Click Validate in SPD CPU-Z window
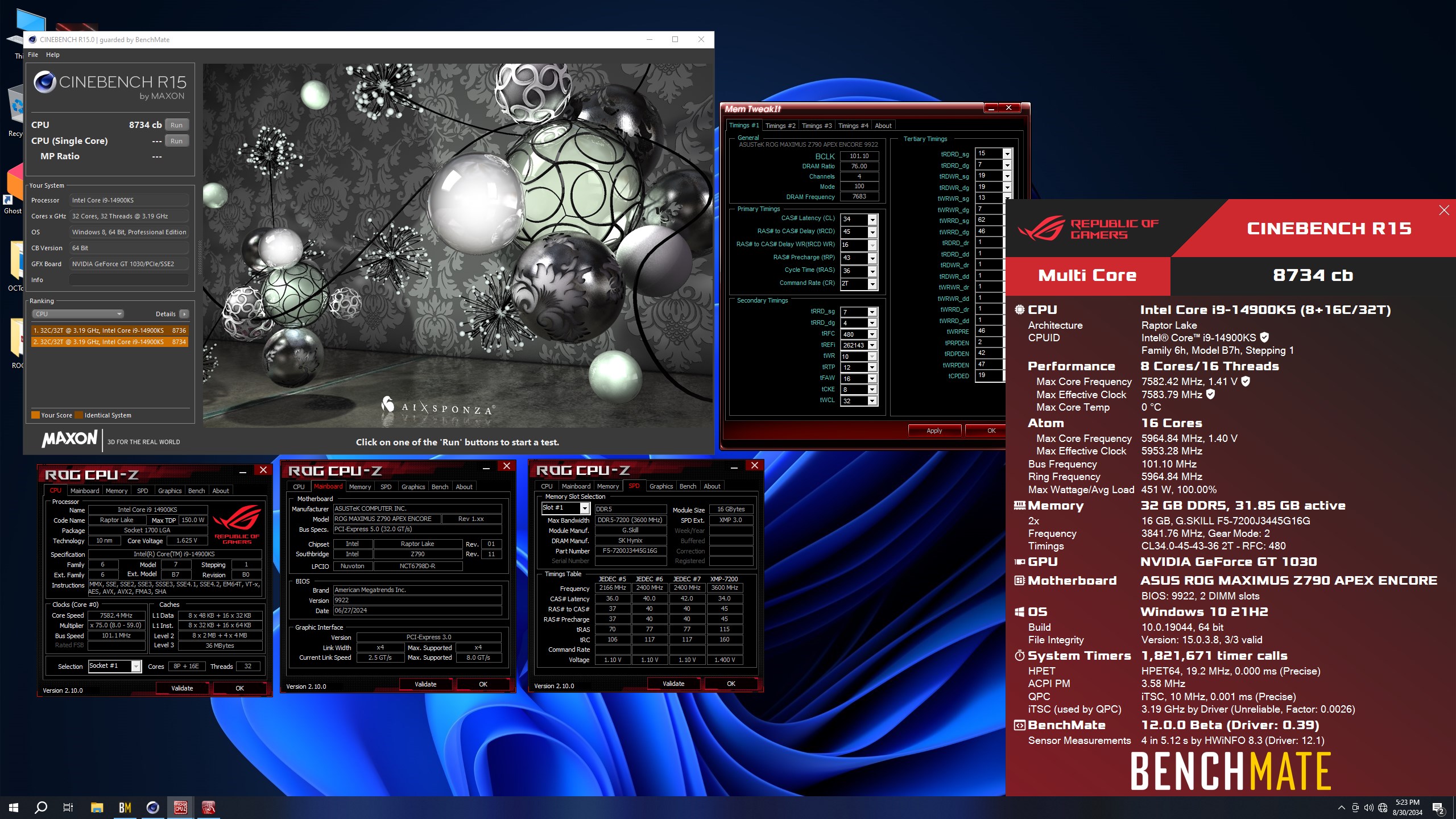Screen dimensions: 1456x819 pyautogui.click(x=673, y=684)
